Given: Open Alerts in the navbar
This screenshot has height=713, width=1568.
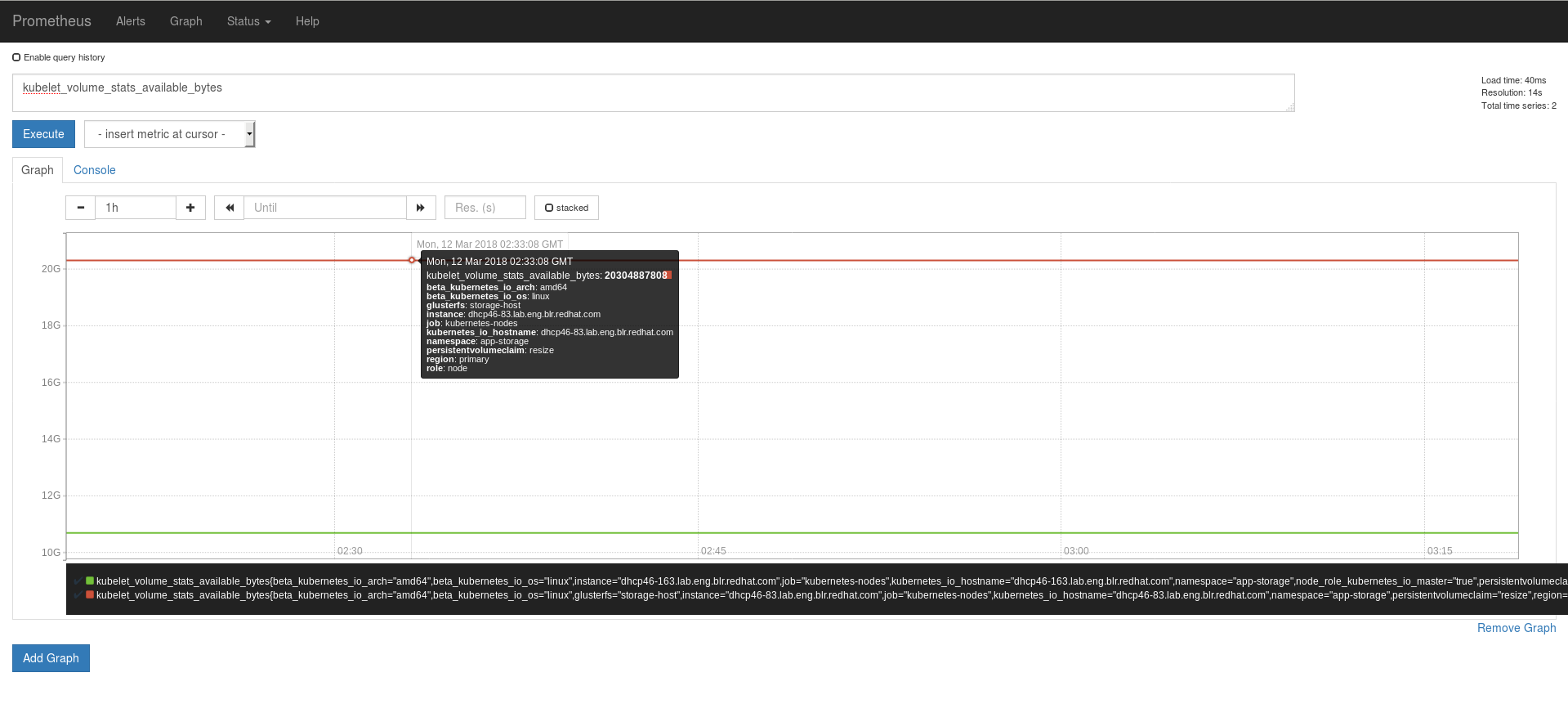Looking at the screenshot, I should point(131,21).
